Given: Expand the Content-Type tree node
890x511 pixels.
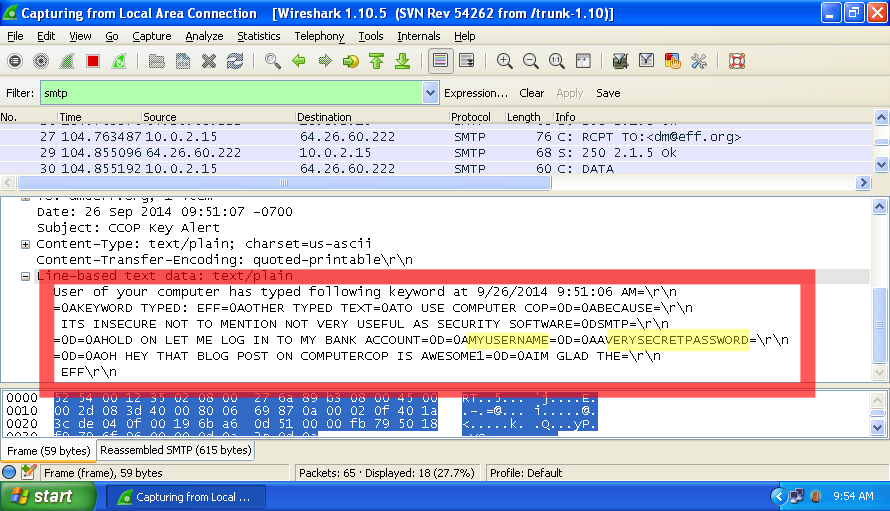Looking at the screenshot, I should click(26, 244).
